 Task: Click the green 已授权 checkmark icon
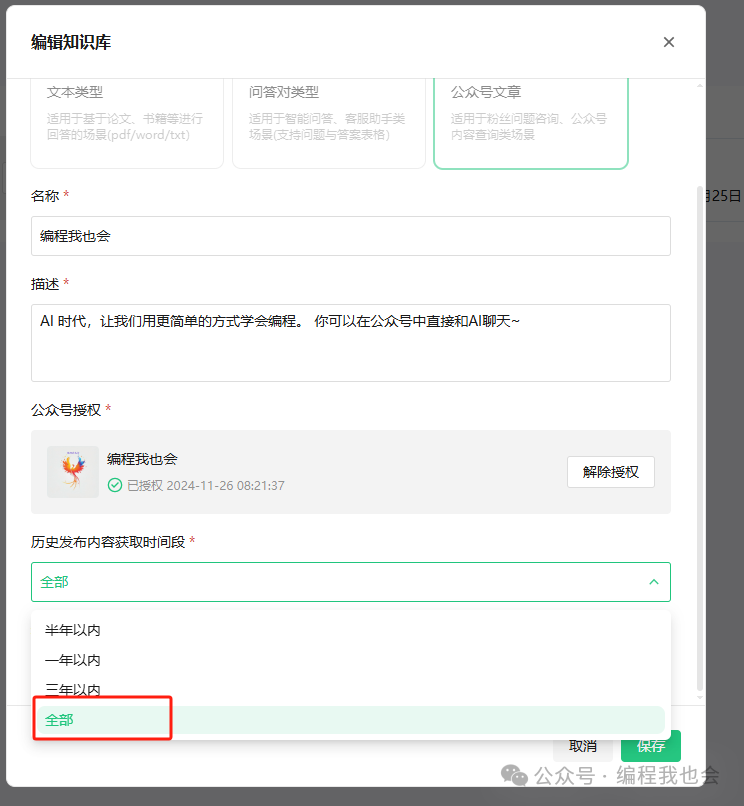pos(115,486)
